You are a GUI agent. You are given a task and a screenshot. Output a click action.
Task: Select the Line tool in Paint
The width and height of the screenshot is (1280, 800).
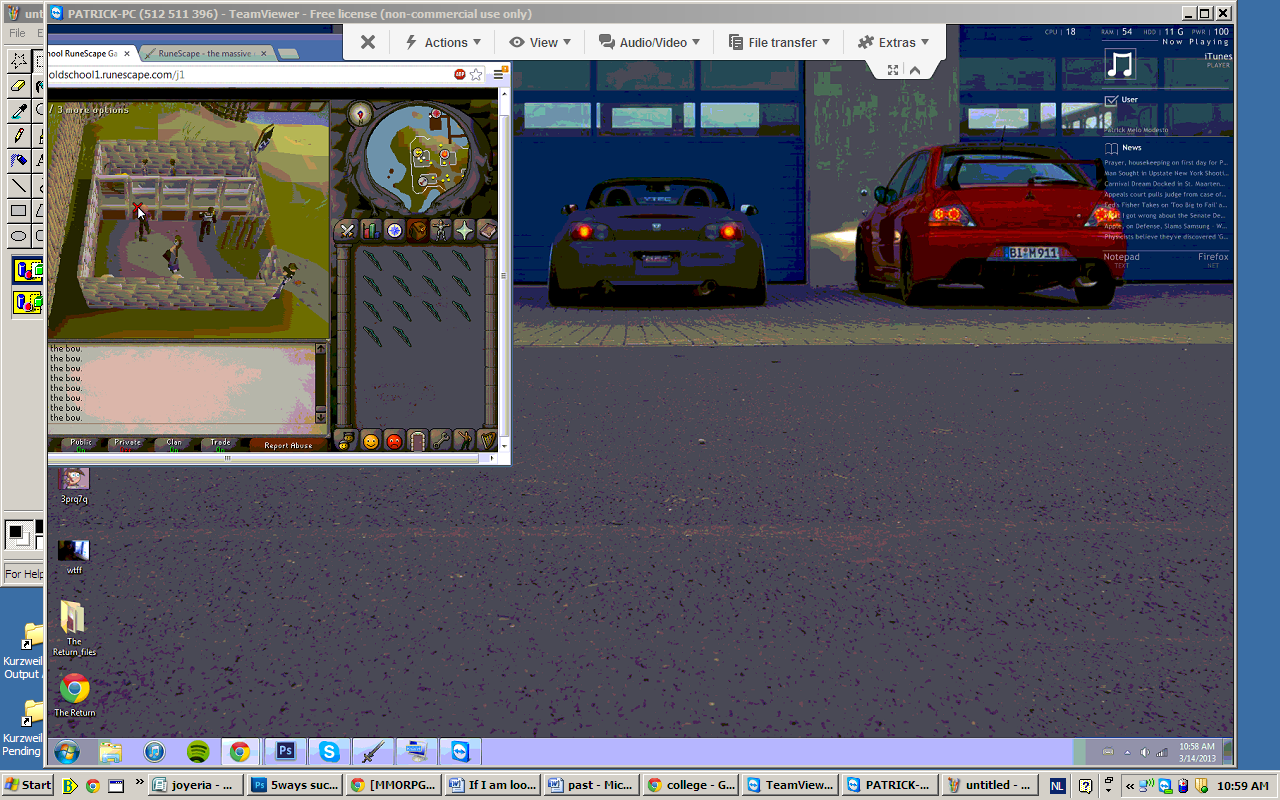pyautogui.click(x=18, y=185)
